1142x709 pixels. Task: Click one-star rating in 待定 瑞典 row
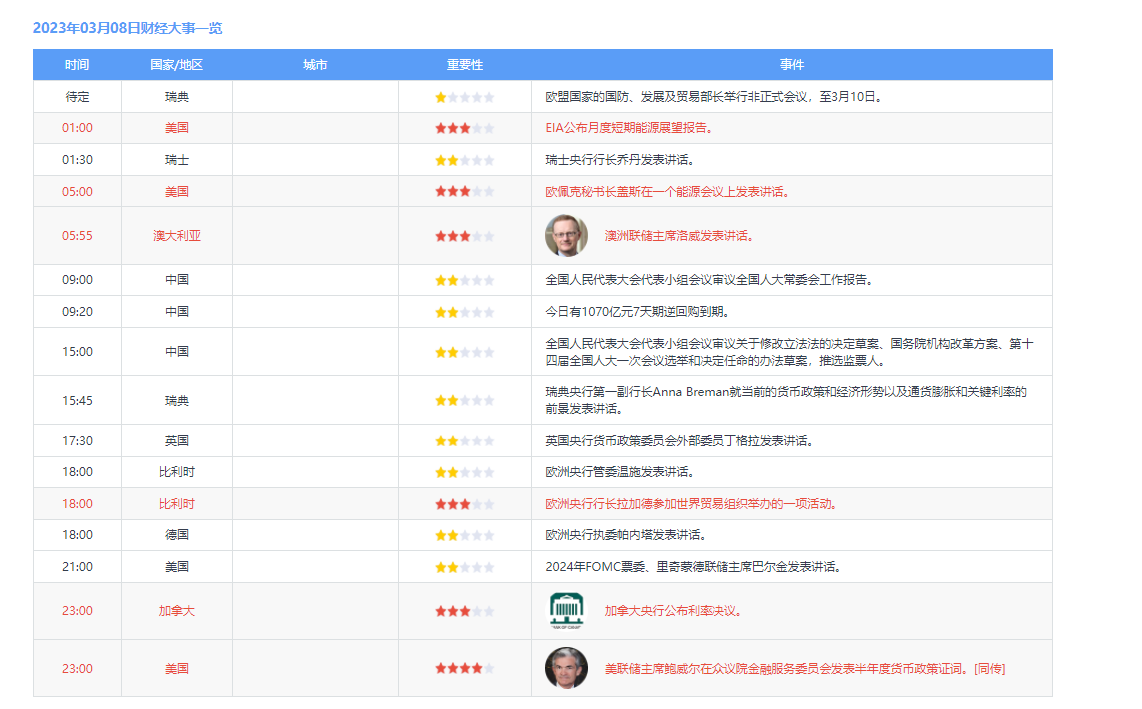465,97
